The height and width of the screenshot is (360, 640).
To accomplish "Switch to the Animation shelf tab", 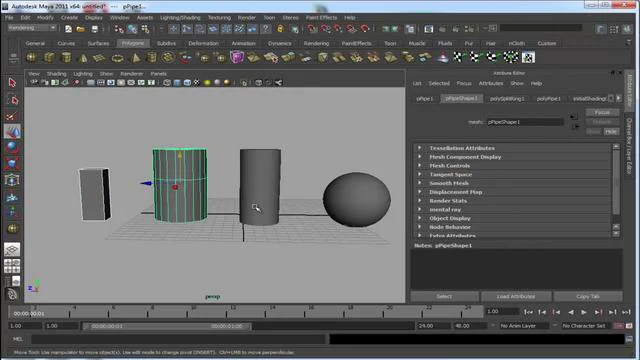I will coord(243,43).
